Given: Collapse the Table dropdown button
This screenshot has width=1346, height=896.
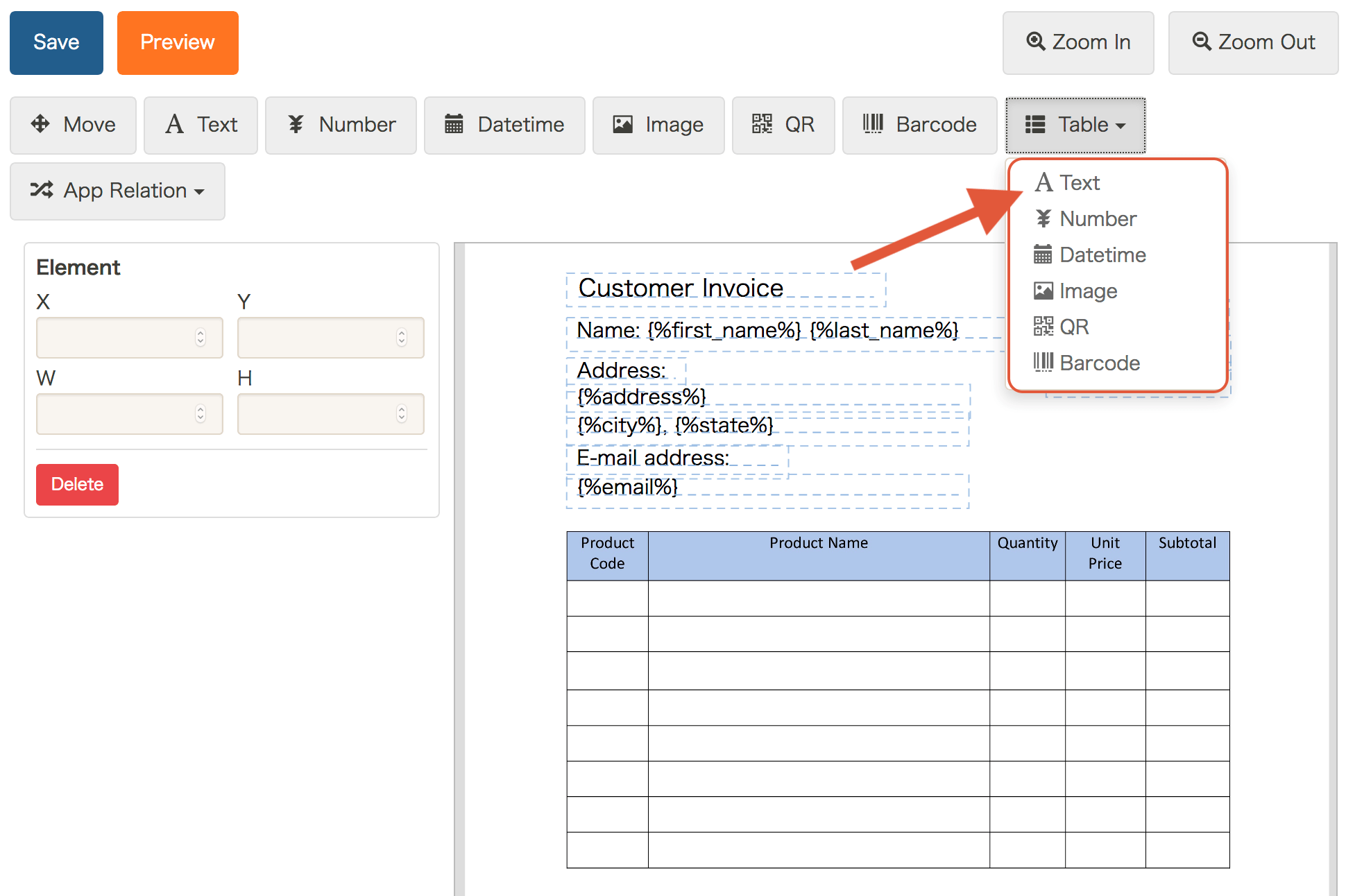Looking at the screenshot, I should pos(1075,125).
